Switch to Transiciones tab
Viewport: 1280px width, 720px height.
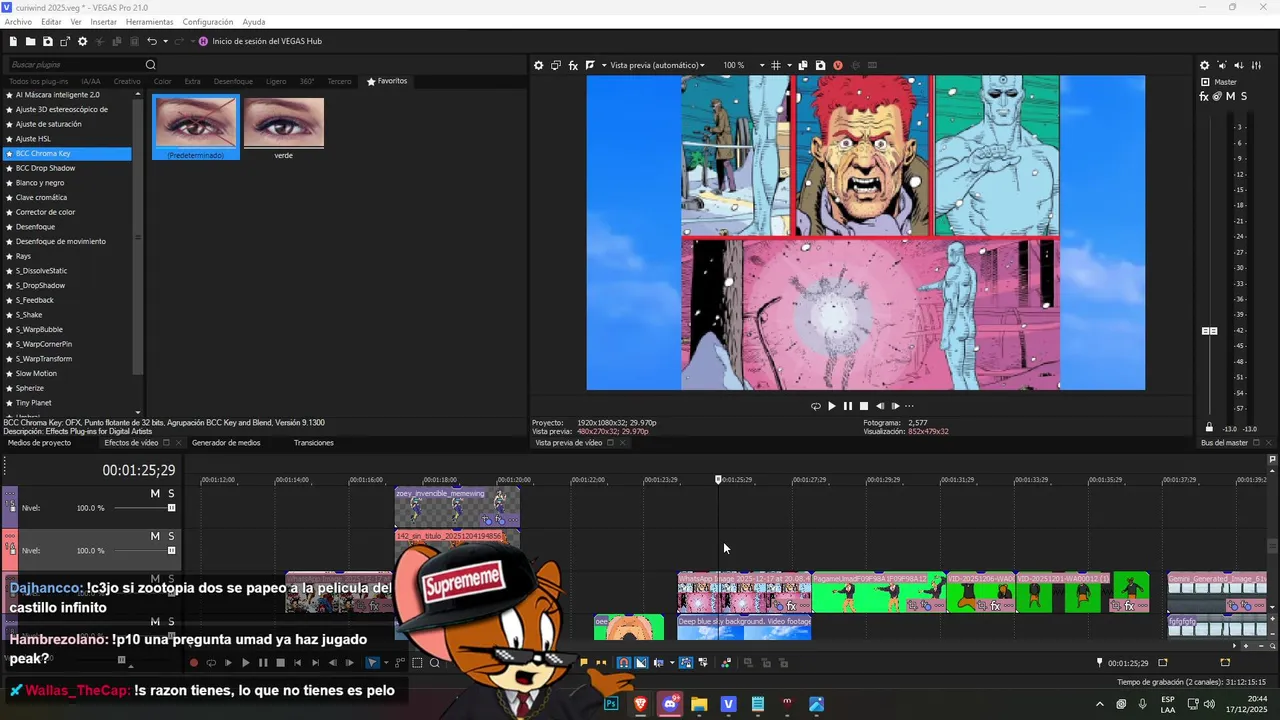tap(313, 443)
